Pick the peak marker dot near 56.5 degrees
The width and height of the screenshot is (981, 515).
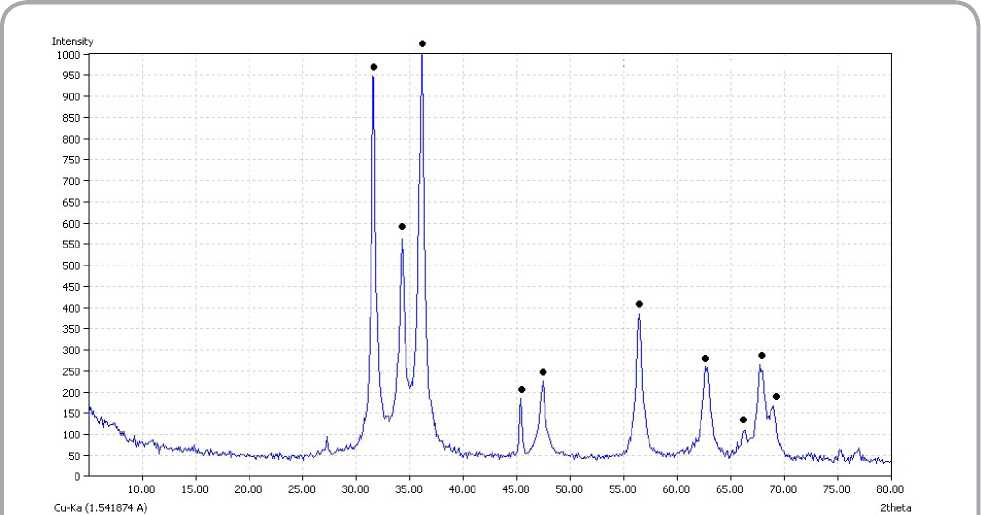pyautogui.click(x=639, y=304)
